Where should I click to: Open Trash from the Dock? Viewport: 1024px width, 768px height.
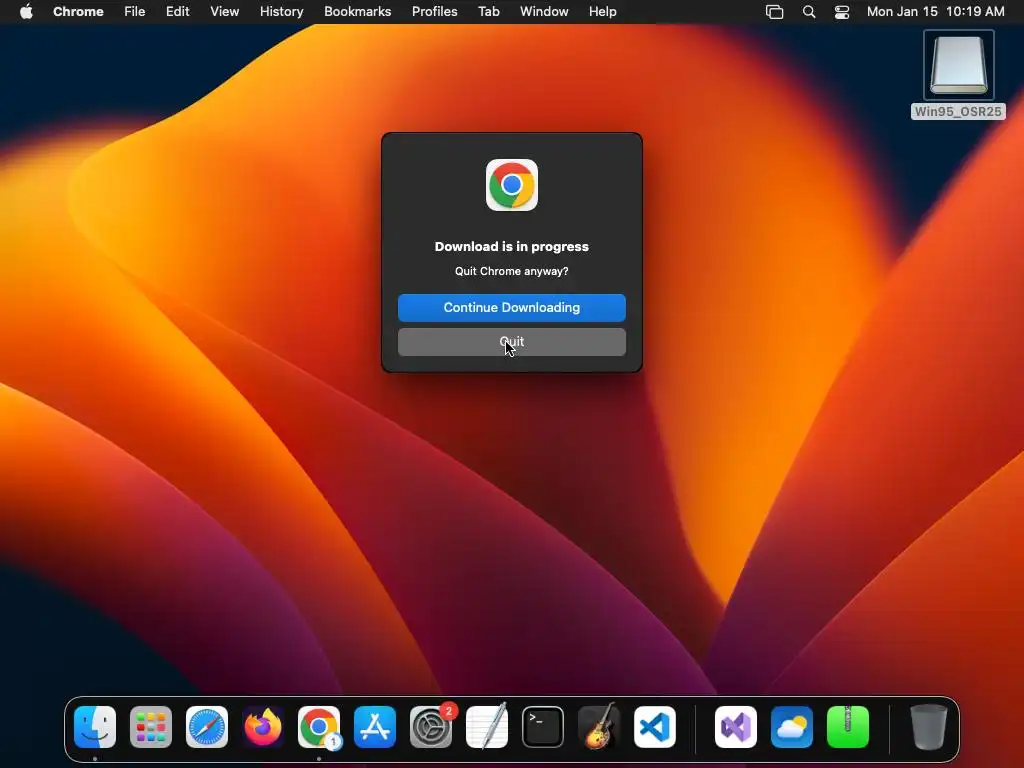[929, 727]
